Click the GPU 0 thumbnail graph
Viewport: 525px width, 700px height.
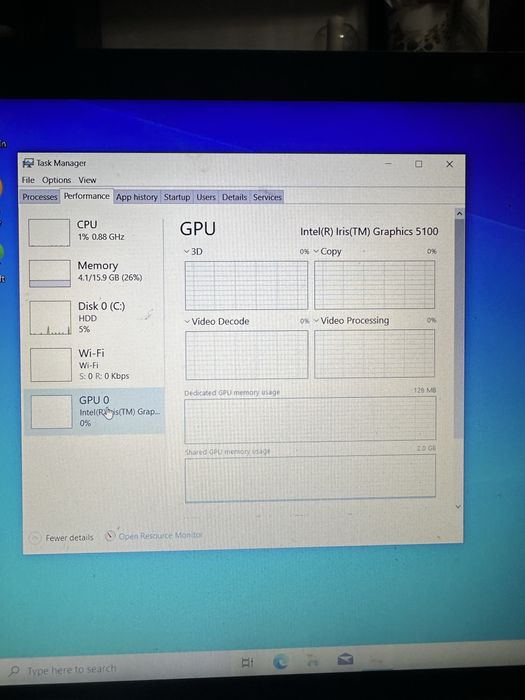51,412
